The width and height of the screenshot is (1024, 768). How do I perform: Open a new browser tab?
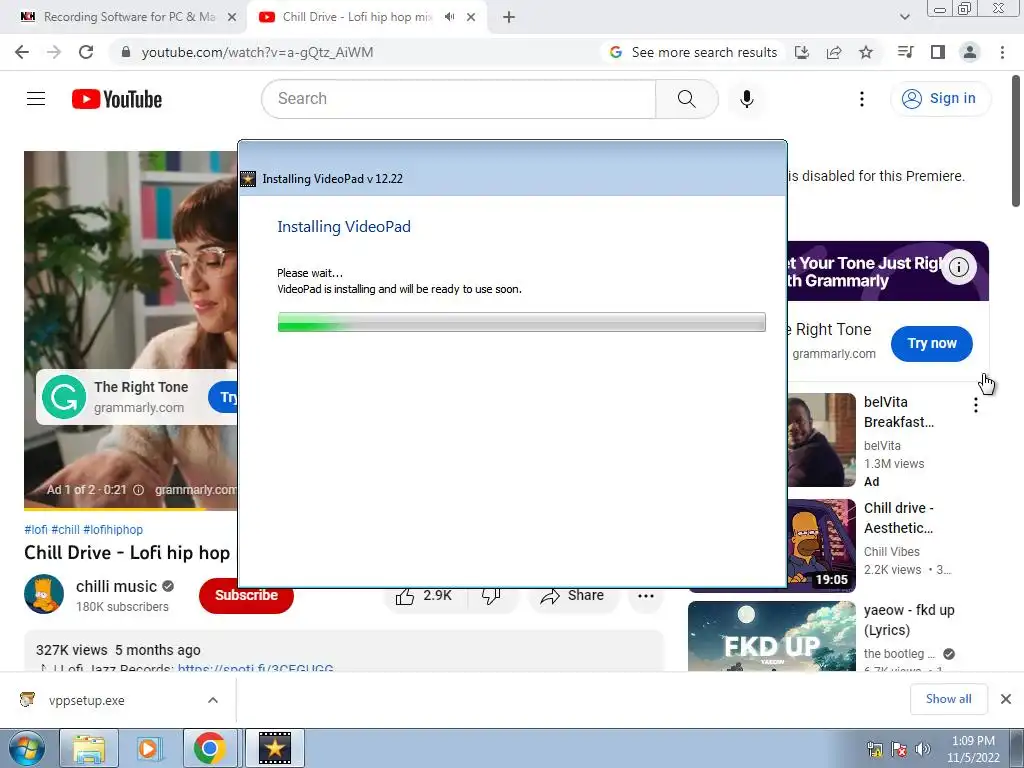coord(509,18)
